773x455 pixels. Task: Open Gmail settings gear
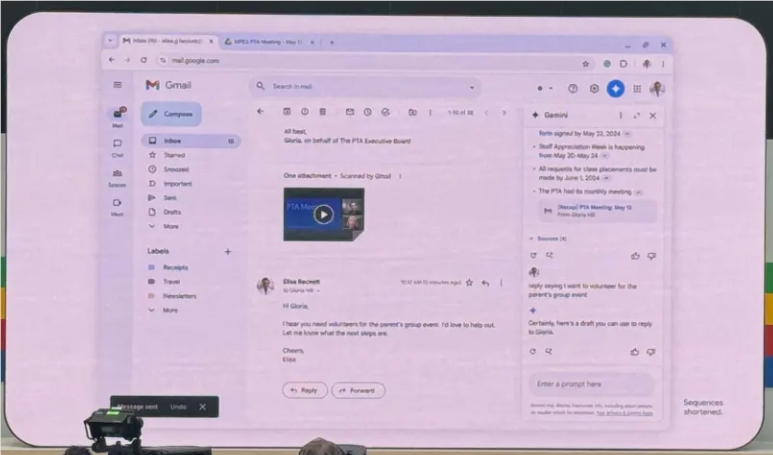[594, 88]
